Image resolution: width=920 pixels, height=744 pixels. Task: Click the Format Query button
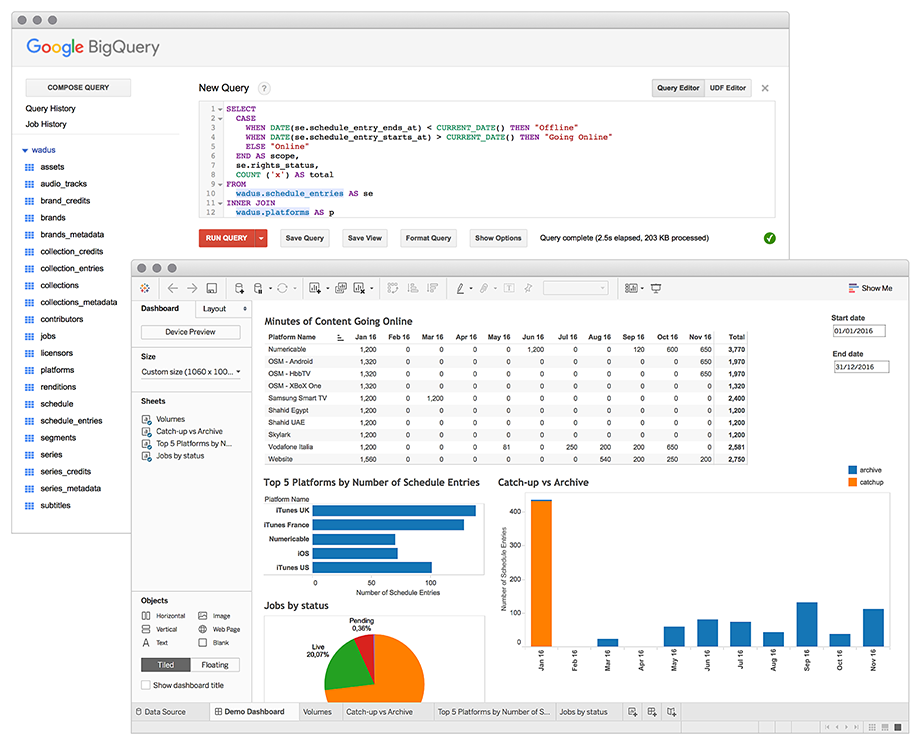coord(428,238)
